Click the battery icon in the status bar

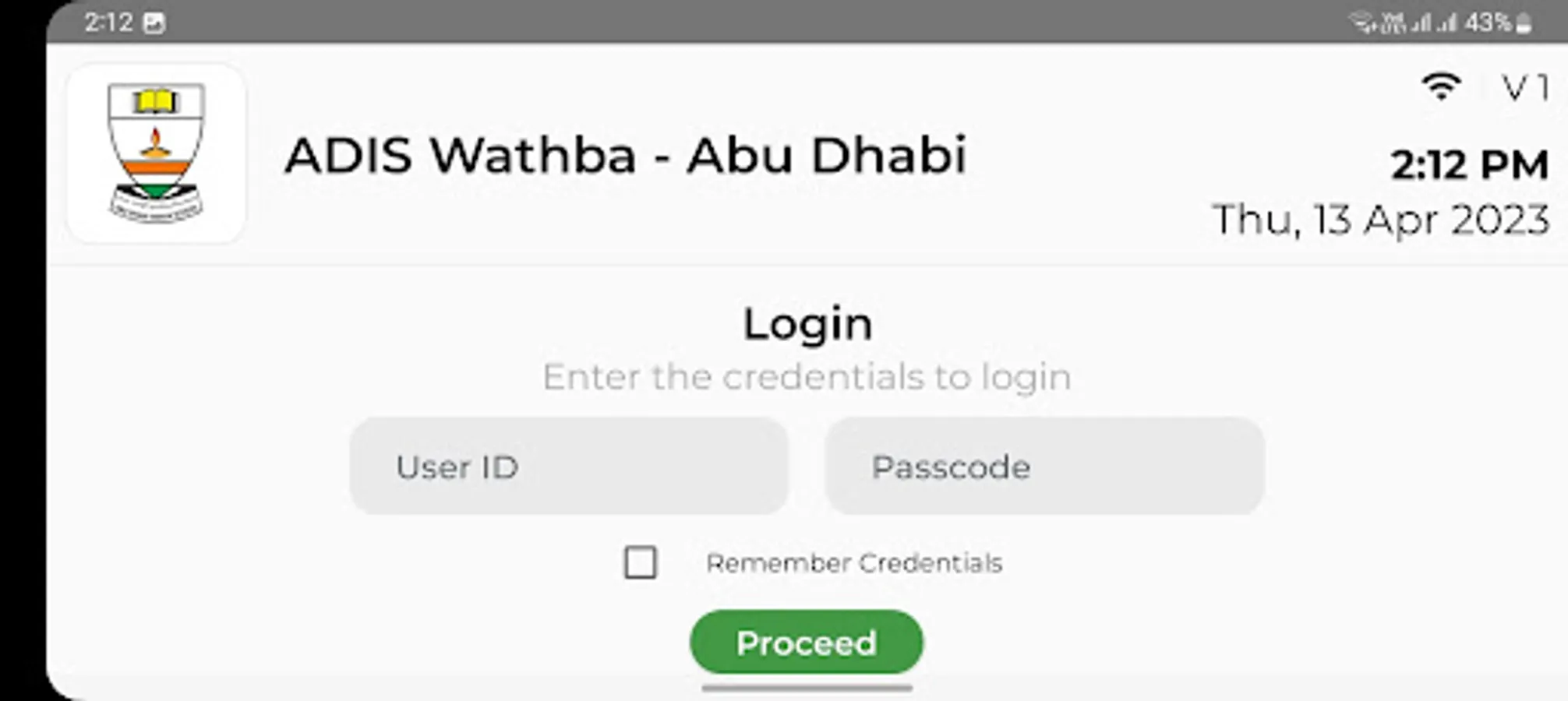1524,23
